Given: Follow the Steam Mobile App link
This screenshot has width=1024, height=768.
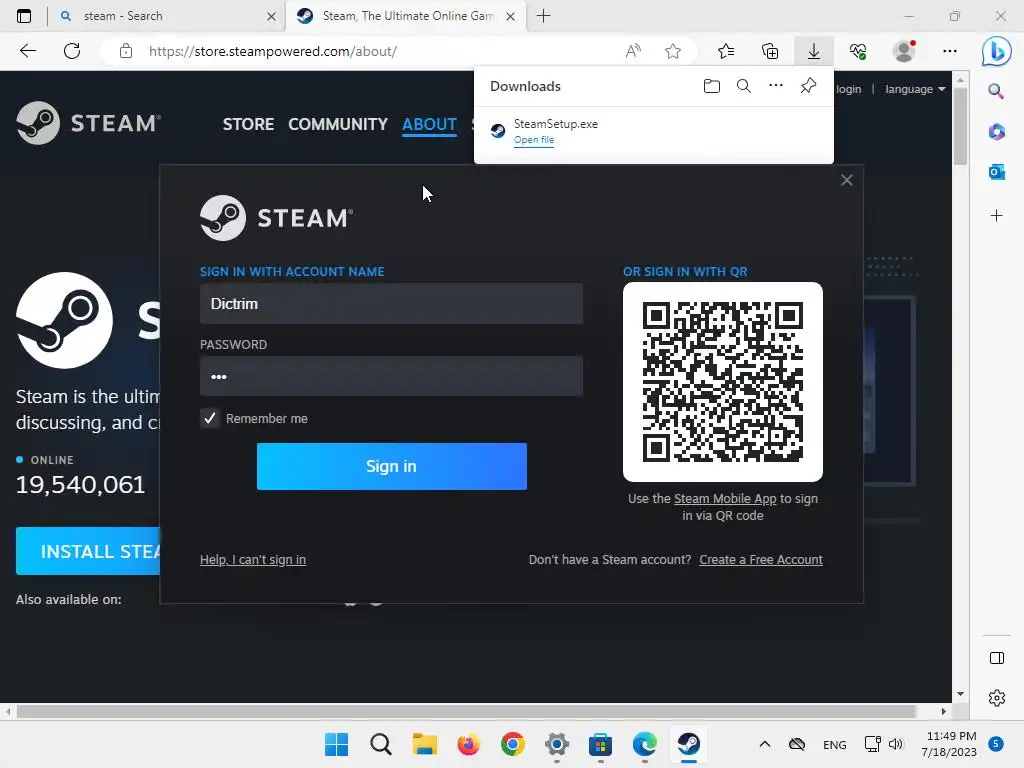Looking at the screenshot, I should point(725,499).
